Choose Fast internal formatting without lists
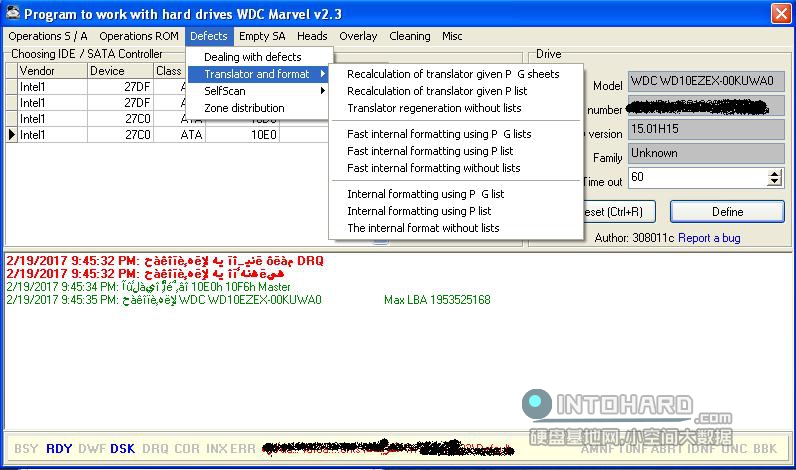Screen dimensions: 796x470 point(455,168)
